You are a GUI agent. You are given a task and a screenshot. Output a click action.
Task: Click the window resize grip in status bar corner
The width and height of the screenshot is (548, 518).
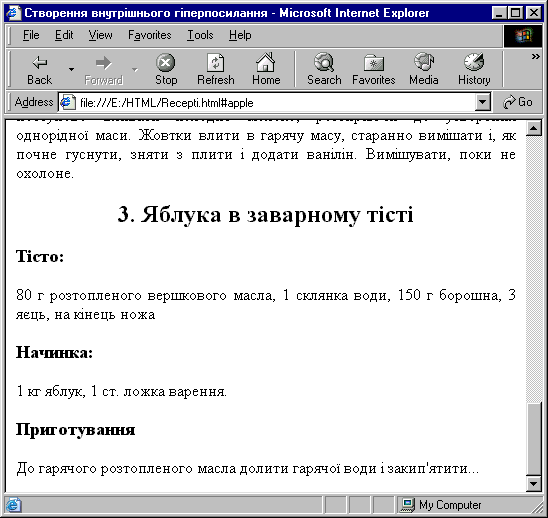538,508
